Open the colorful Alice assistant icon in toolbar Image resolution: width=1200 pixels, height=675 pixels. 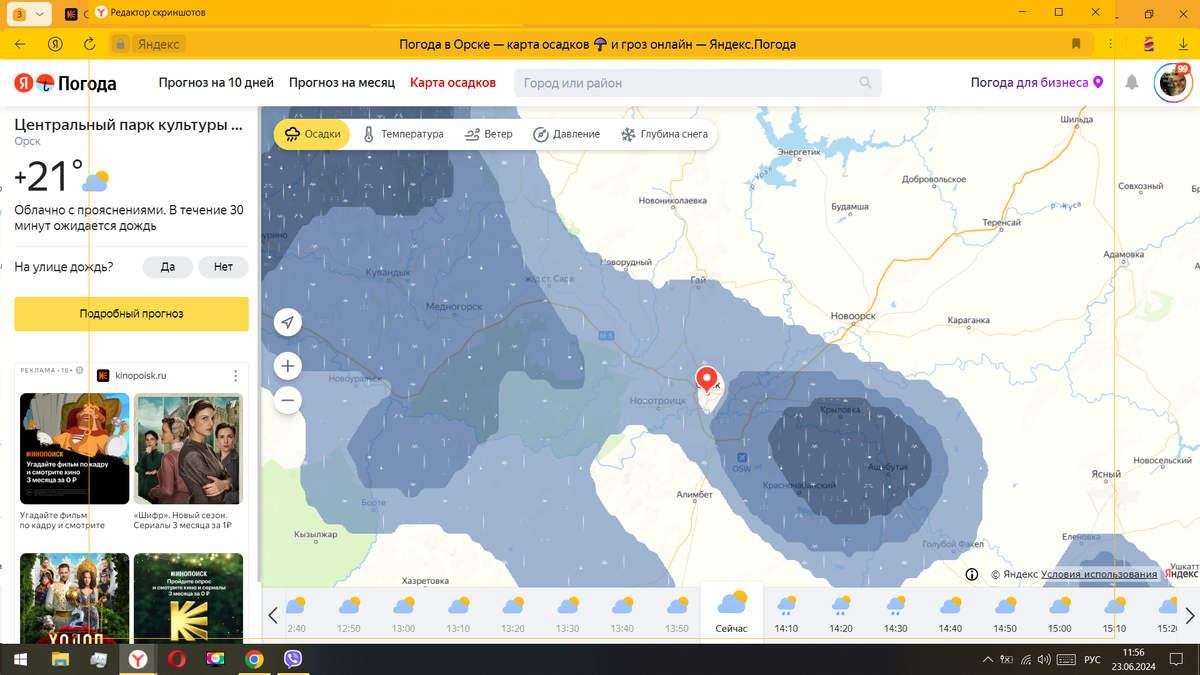click(1148, 44)
